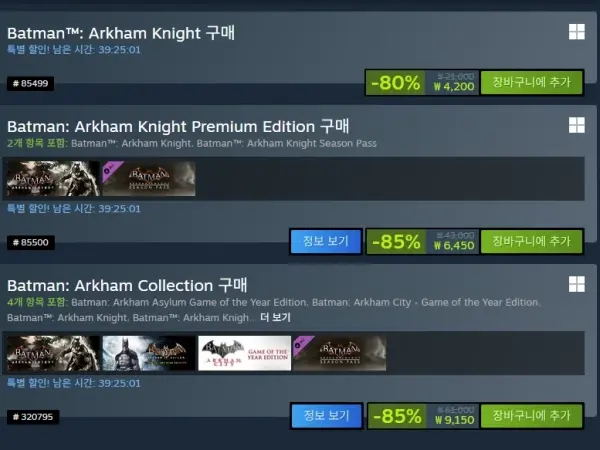Add Arkham Collection at ₩9,150 to cart
The width and height of the screenshot is (600, 450).
(532, 416)
